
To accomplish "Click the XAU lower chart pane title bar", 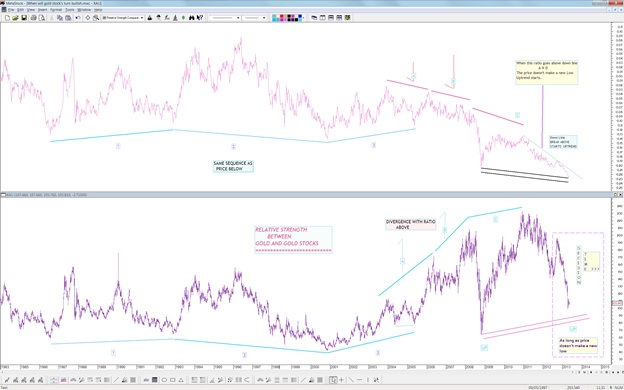I will click(305, 195).
